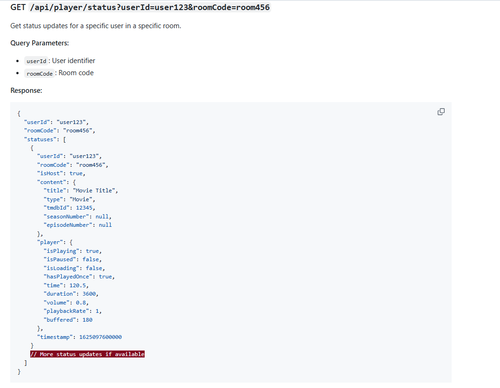Click the "statuses": [ line
This screenshot has height=388, width=500.
(45, 139)
